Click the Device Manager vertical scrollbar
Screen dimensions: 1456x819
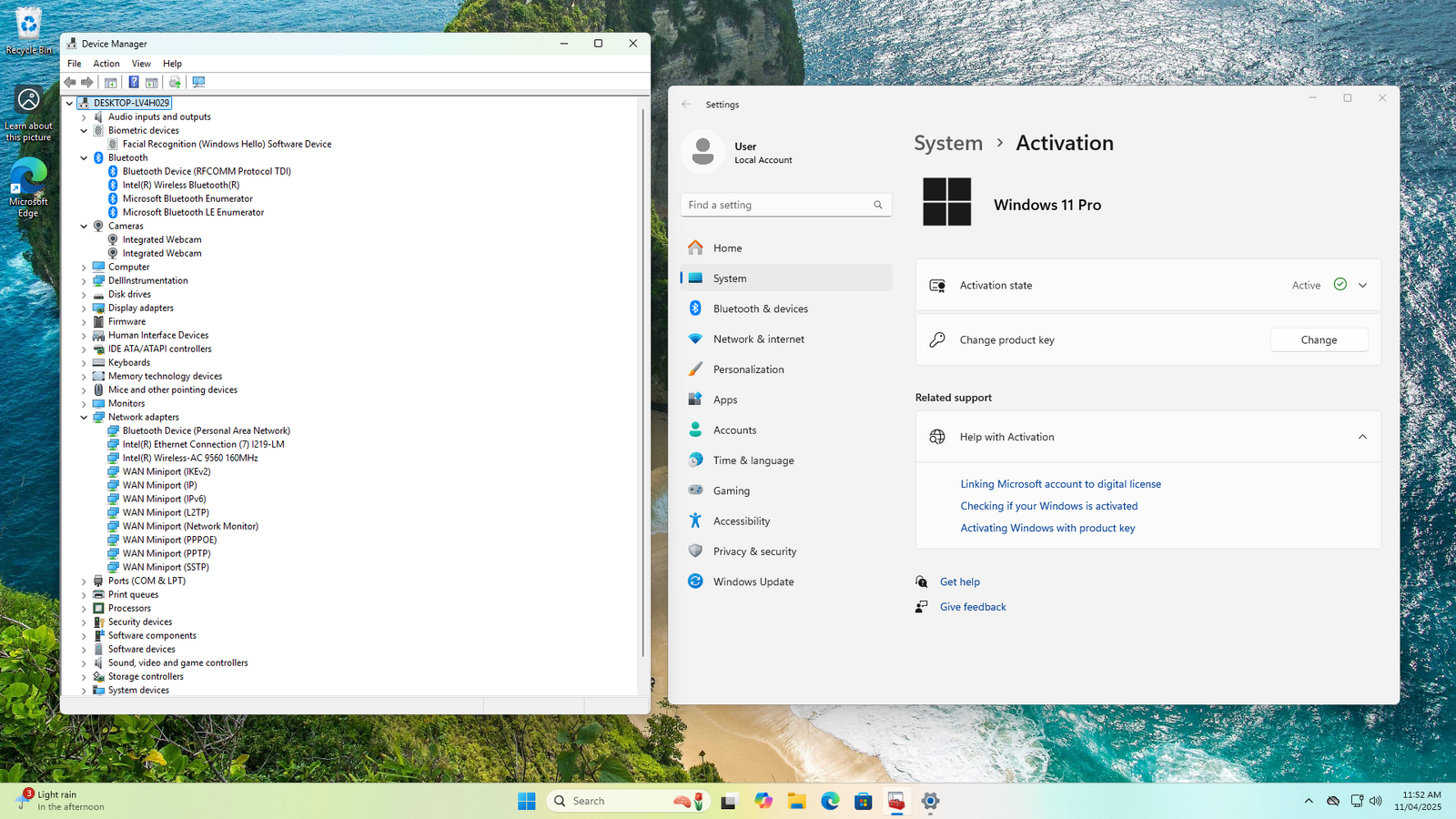(x=643, y=382)
